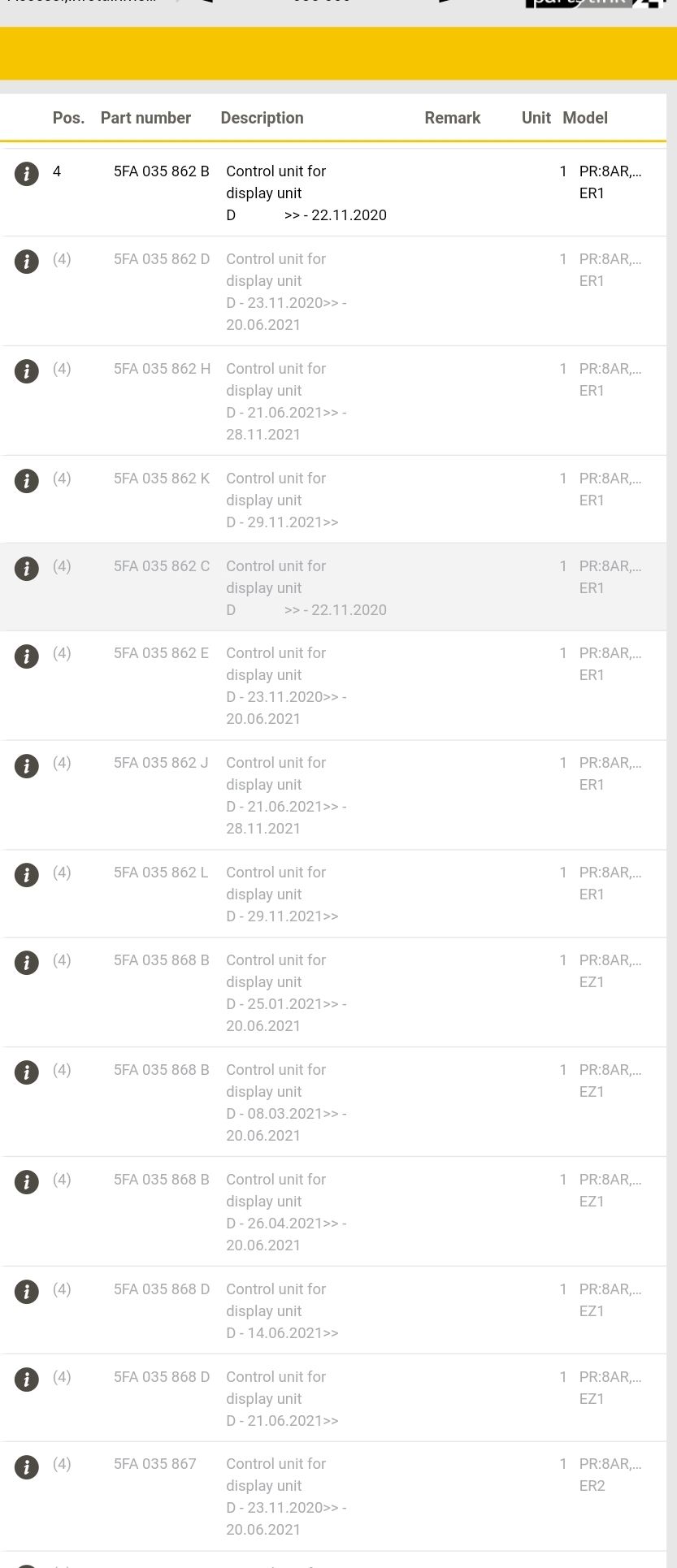This screenshot has height=1568, width=677.
Task: Click the Pos. column header
Action: click(68, 118)
